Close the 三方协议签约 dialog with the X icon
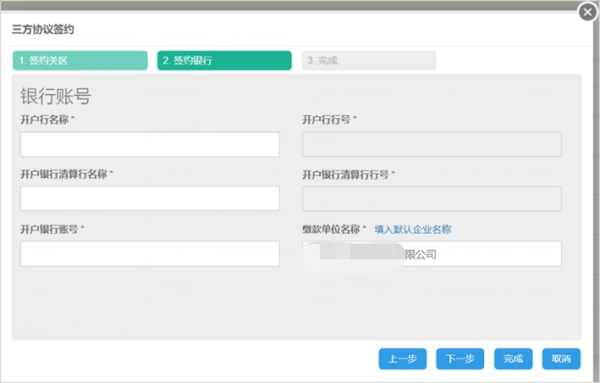The height and width of the screenshot is (383, 600). [x=588, y=12]
